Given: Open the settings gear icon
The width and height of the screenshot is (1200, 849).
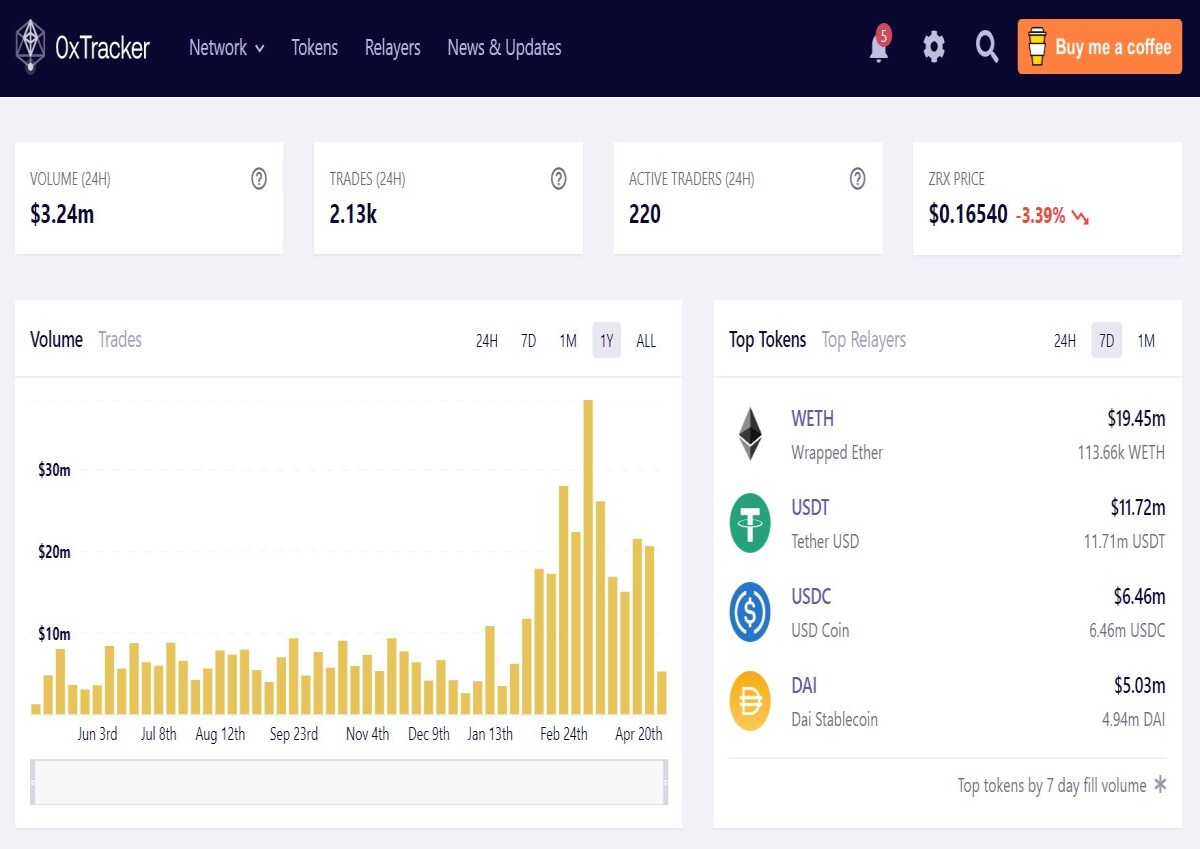Looking at the screenshot, I should point(933,46).
